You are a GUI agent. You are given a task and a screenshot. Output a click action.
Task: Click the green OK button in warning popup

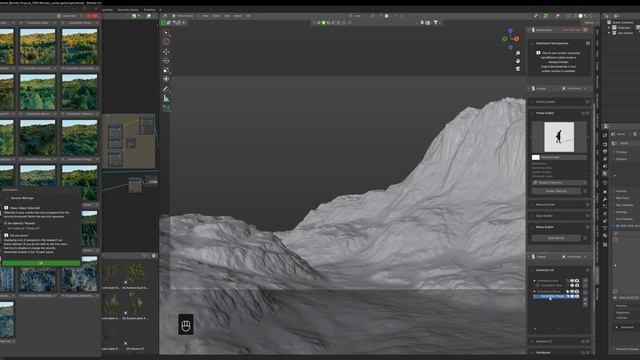[x=41, y=263]
